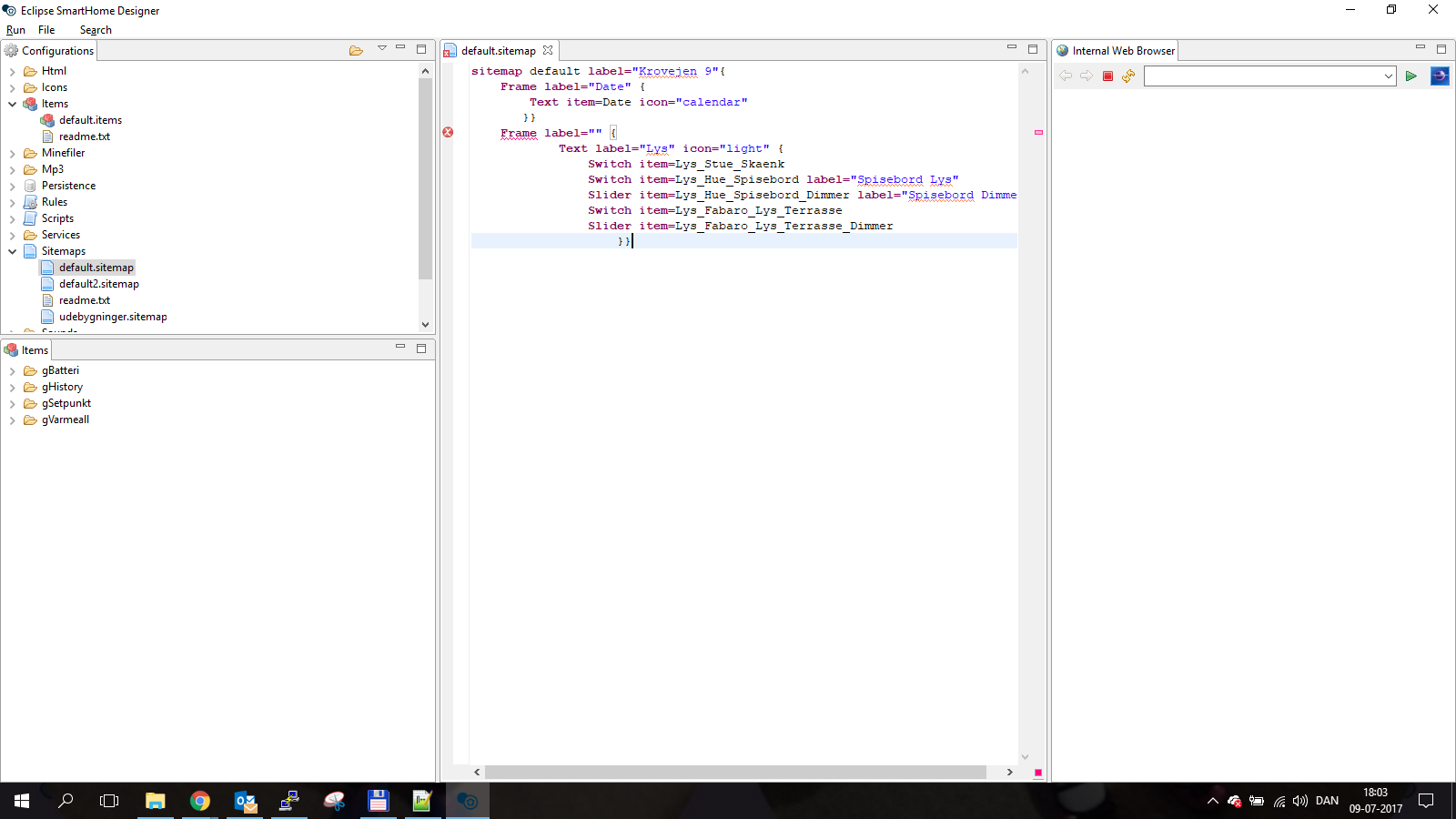1456x819 pixels.
Task: Open the Search menu
Action: (x=96, y=30)
